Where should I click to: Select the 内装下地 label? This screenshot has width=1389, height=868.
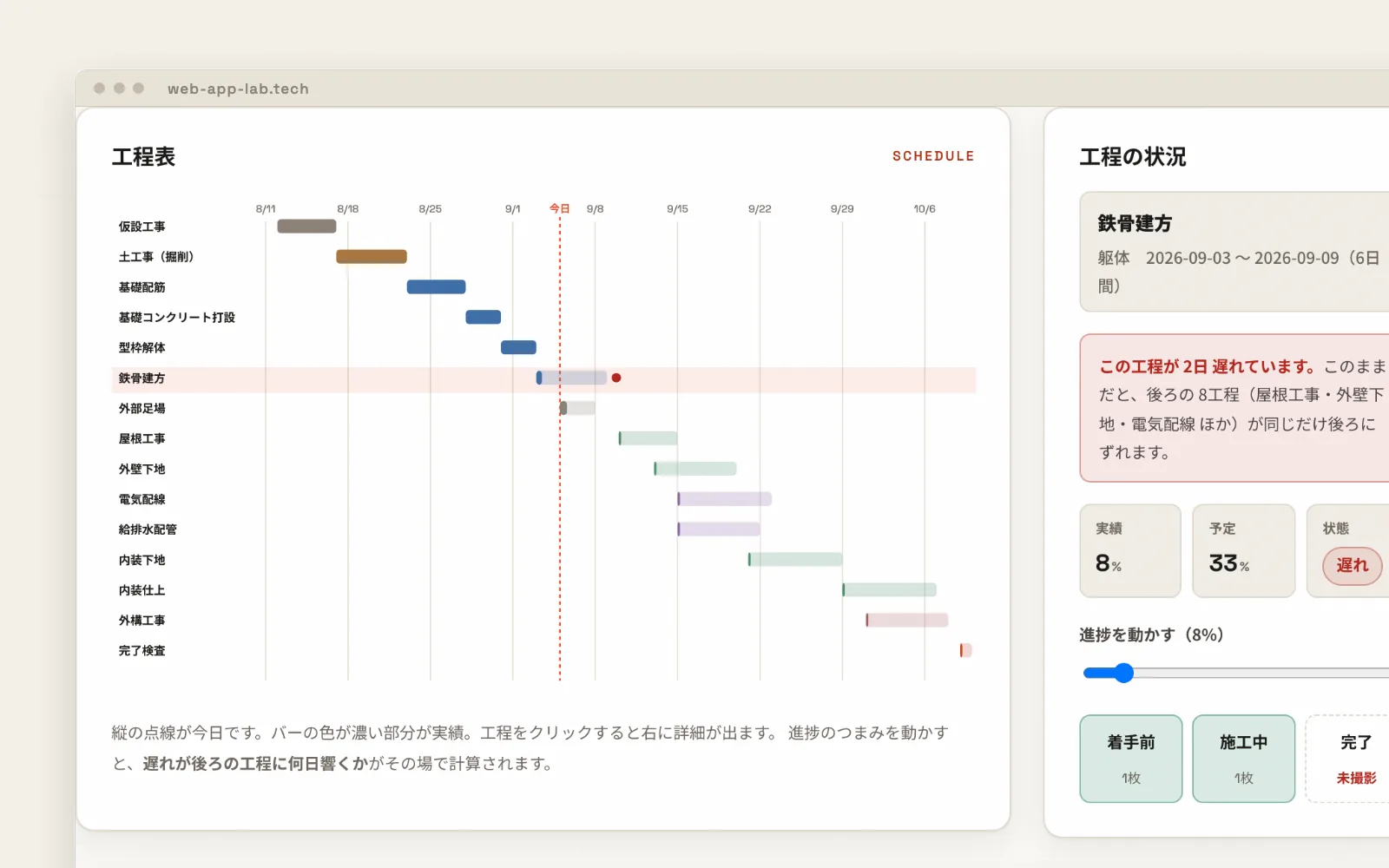(x=142, y=560)
